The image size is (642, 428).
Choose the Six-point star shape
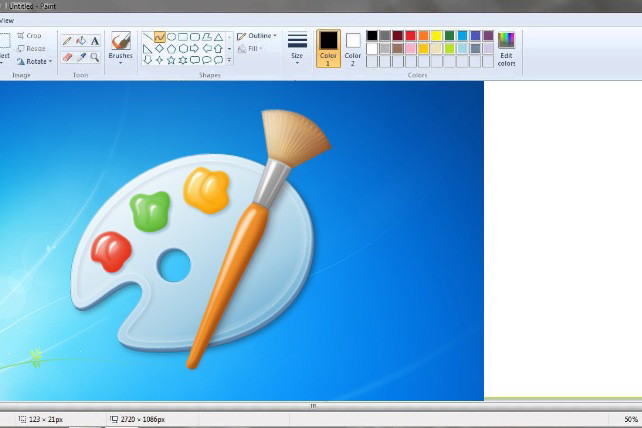(x=183, y=60)
